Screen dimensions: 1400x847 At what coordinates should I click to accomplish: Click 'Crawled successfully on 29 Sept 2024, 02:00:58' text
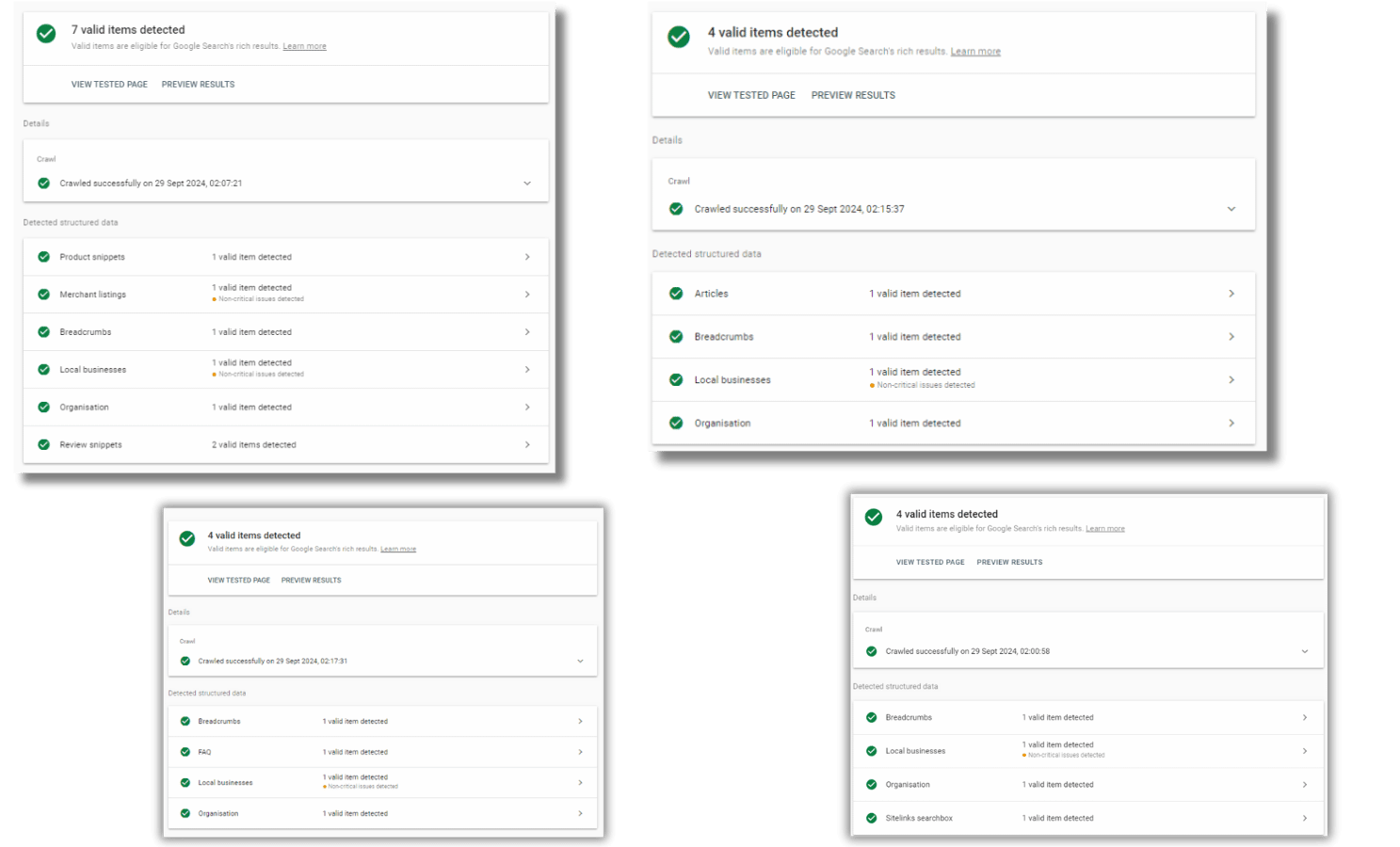point(968,651)
